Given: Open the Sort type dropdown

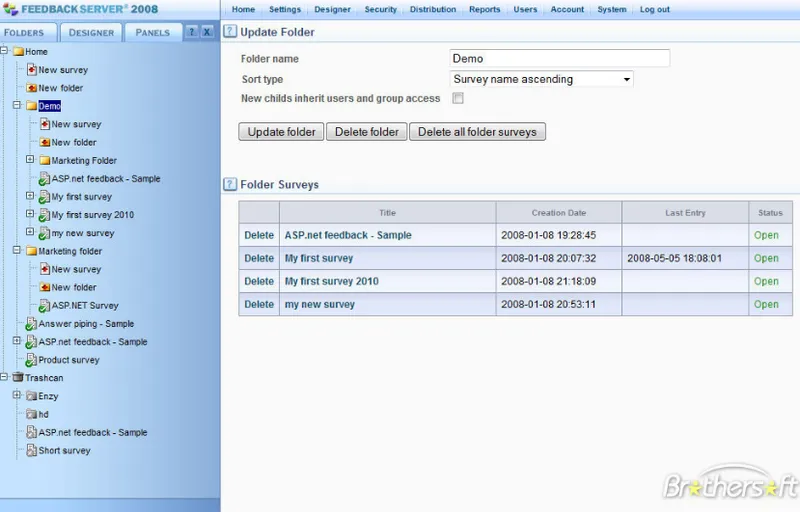Looking at the screenshot, I should 541,79.
